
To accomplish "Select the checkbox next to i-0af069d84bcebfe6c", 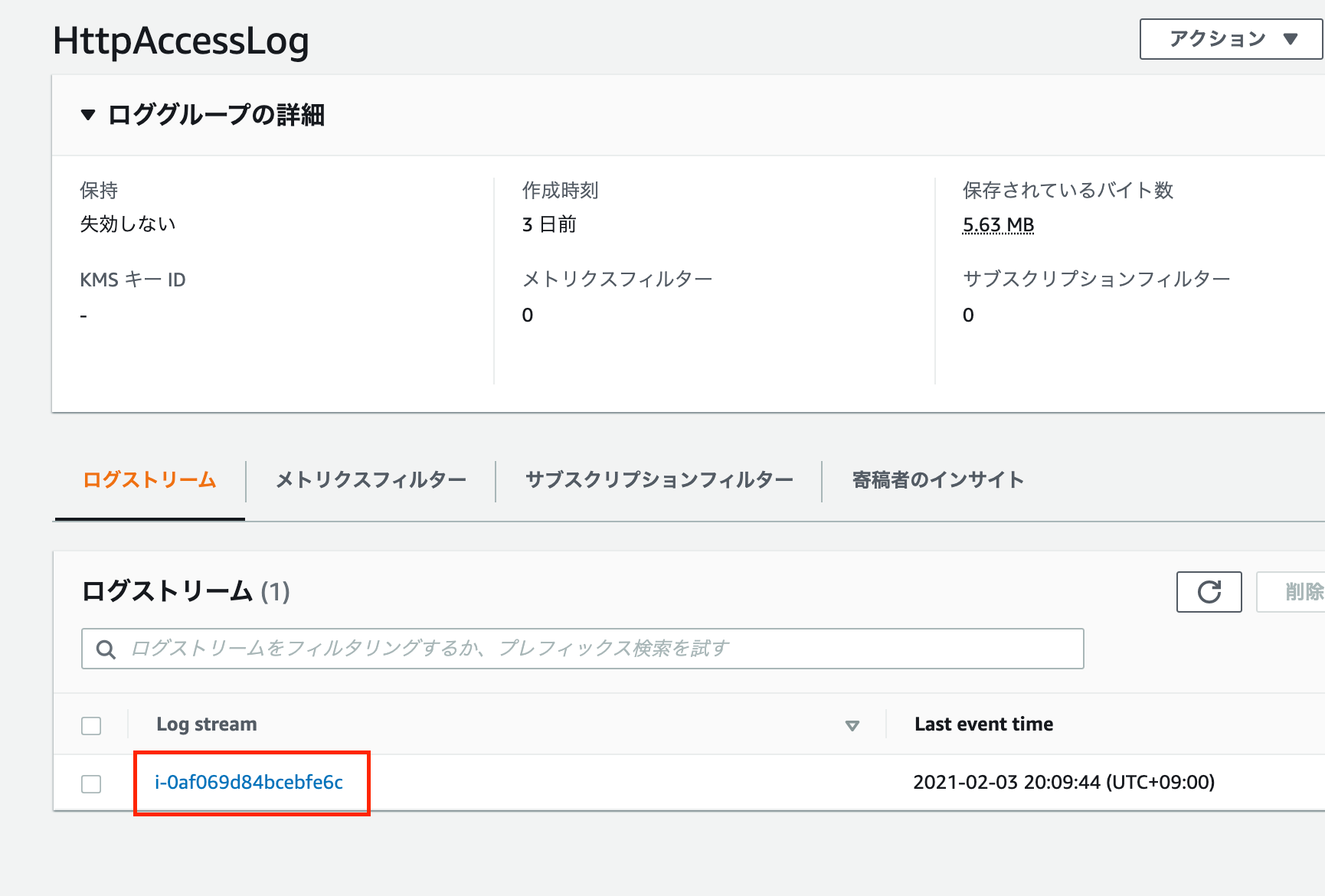I will click(x=91, y=783).
